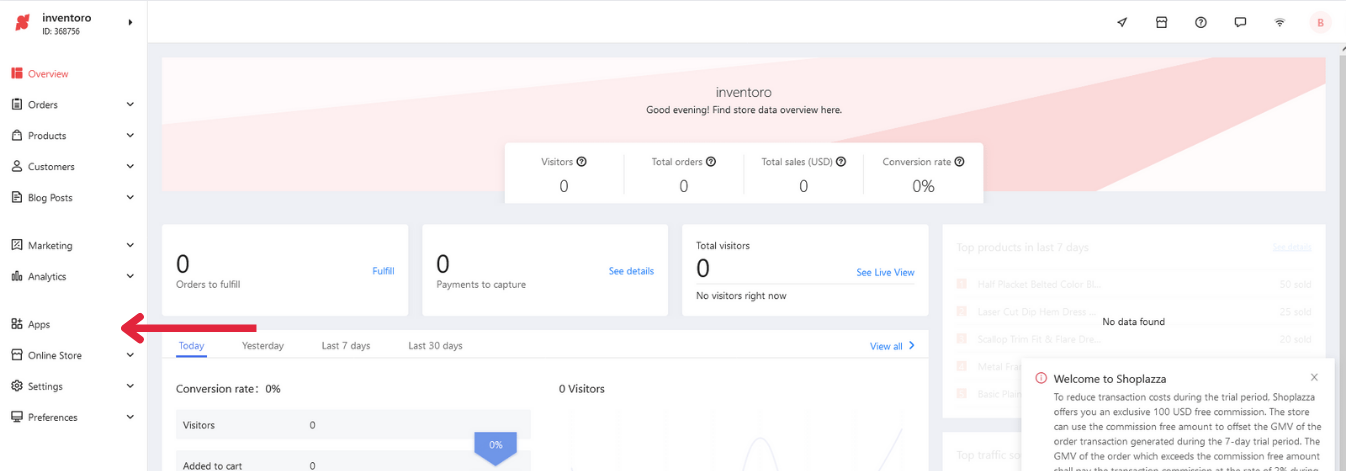This screenshot has width=1346, height=471.
Task: Select the Last 7 days tab
Action: (x=346, y=346)
